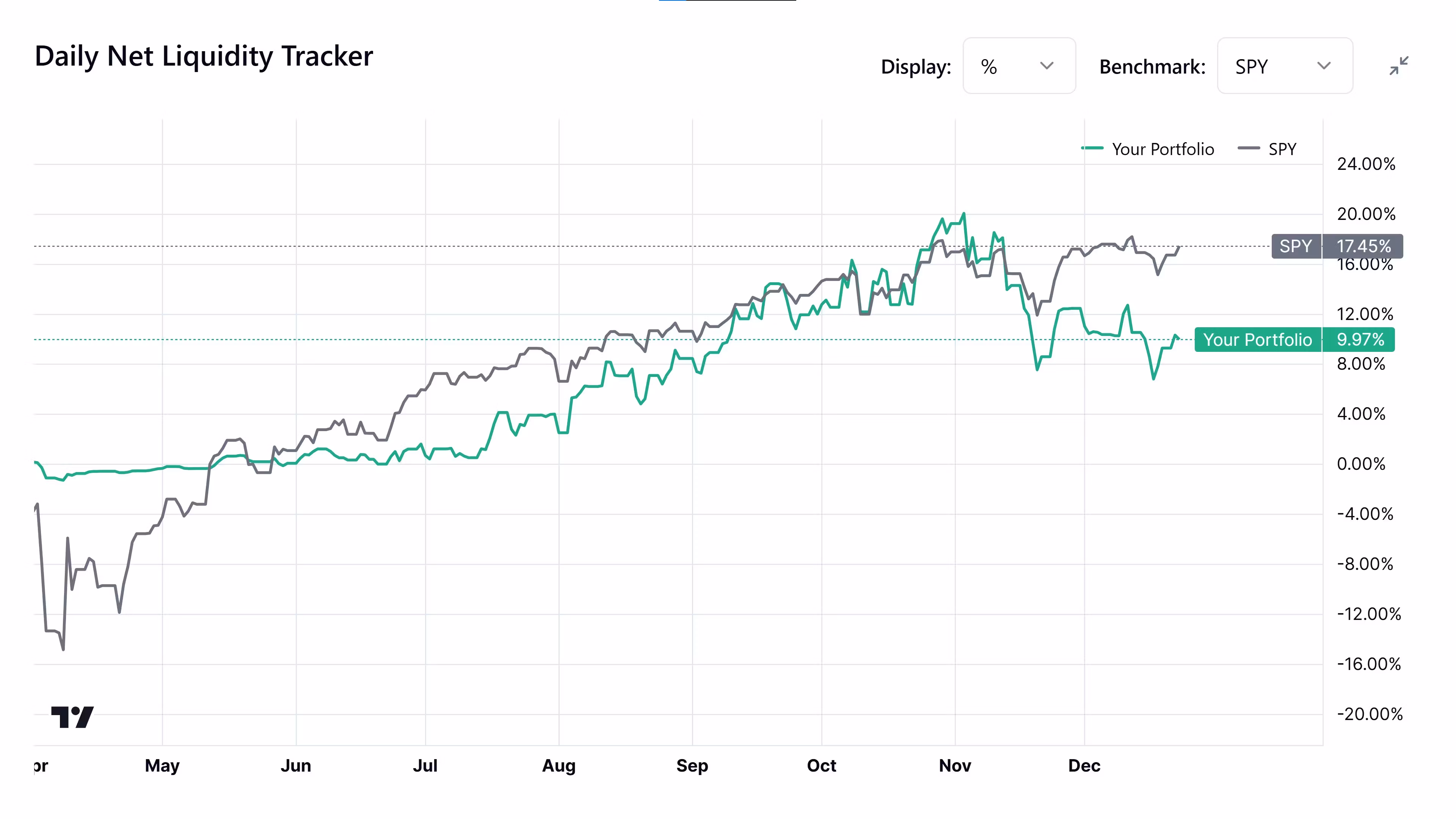Viewport: 1456px width, 819px height.
Task: Click the May marker on time axis
Action: (x=162, y=766)
